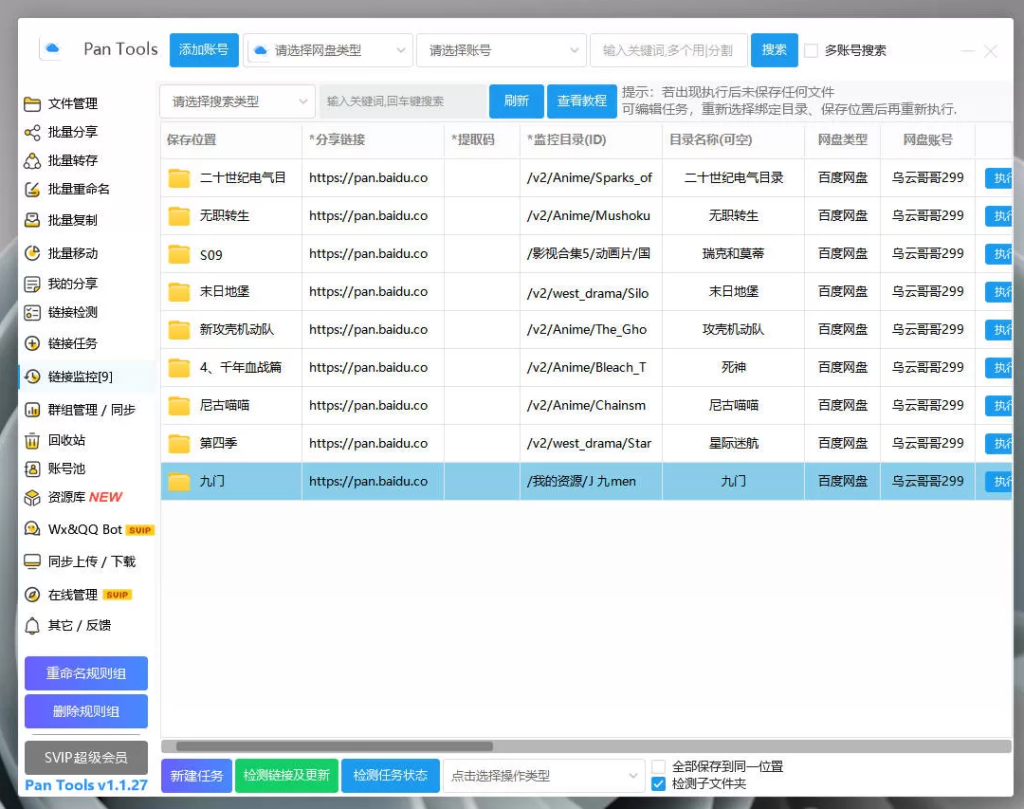This screenshot has height=809, width=1024.
Task: Click the Pan Tools cloud logo icon
Action: pyautogui.click(x=52, y=49)
